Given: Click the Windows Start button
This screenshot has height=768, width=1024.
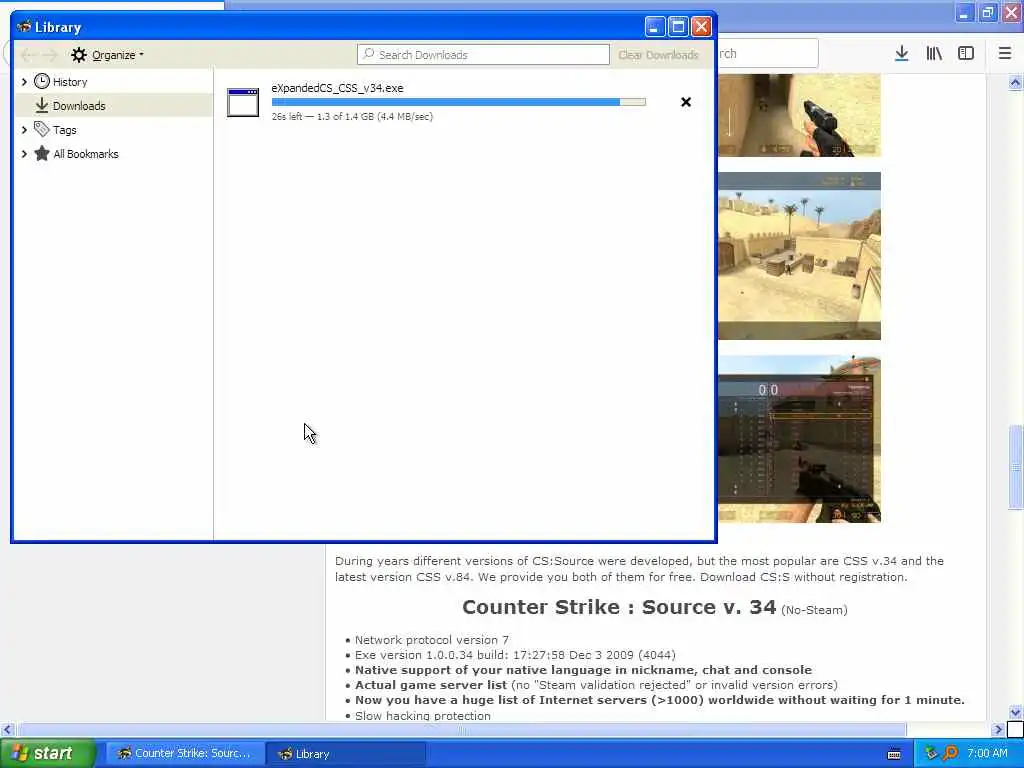Looking at the screenshot, I should coord(47,754).
